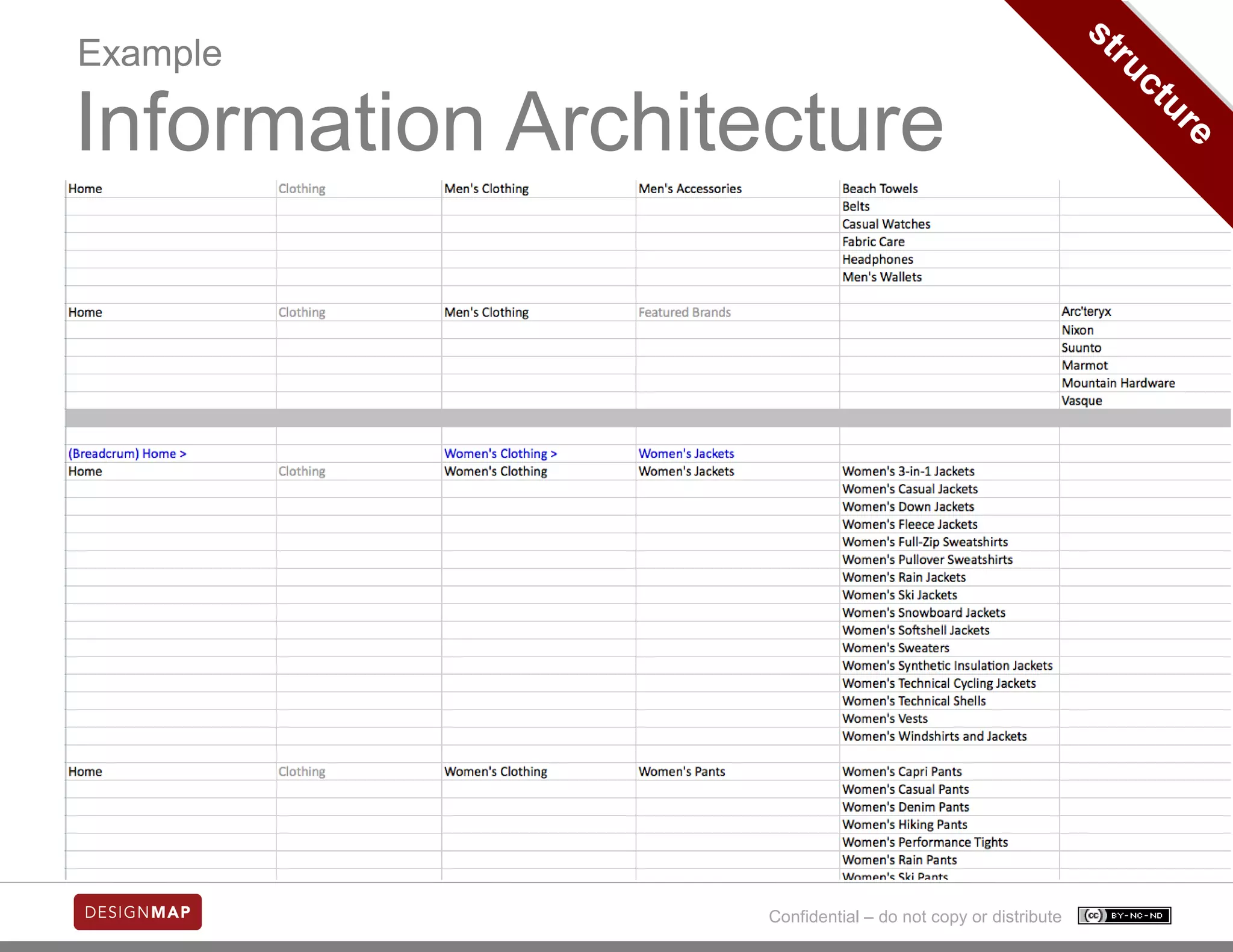Screen dimensions: 1233x952
Task: Open the blue Women's Clothing breadcrumb link
Action: coord(500,454)
